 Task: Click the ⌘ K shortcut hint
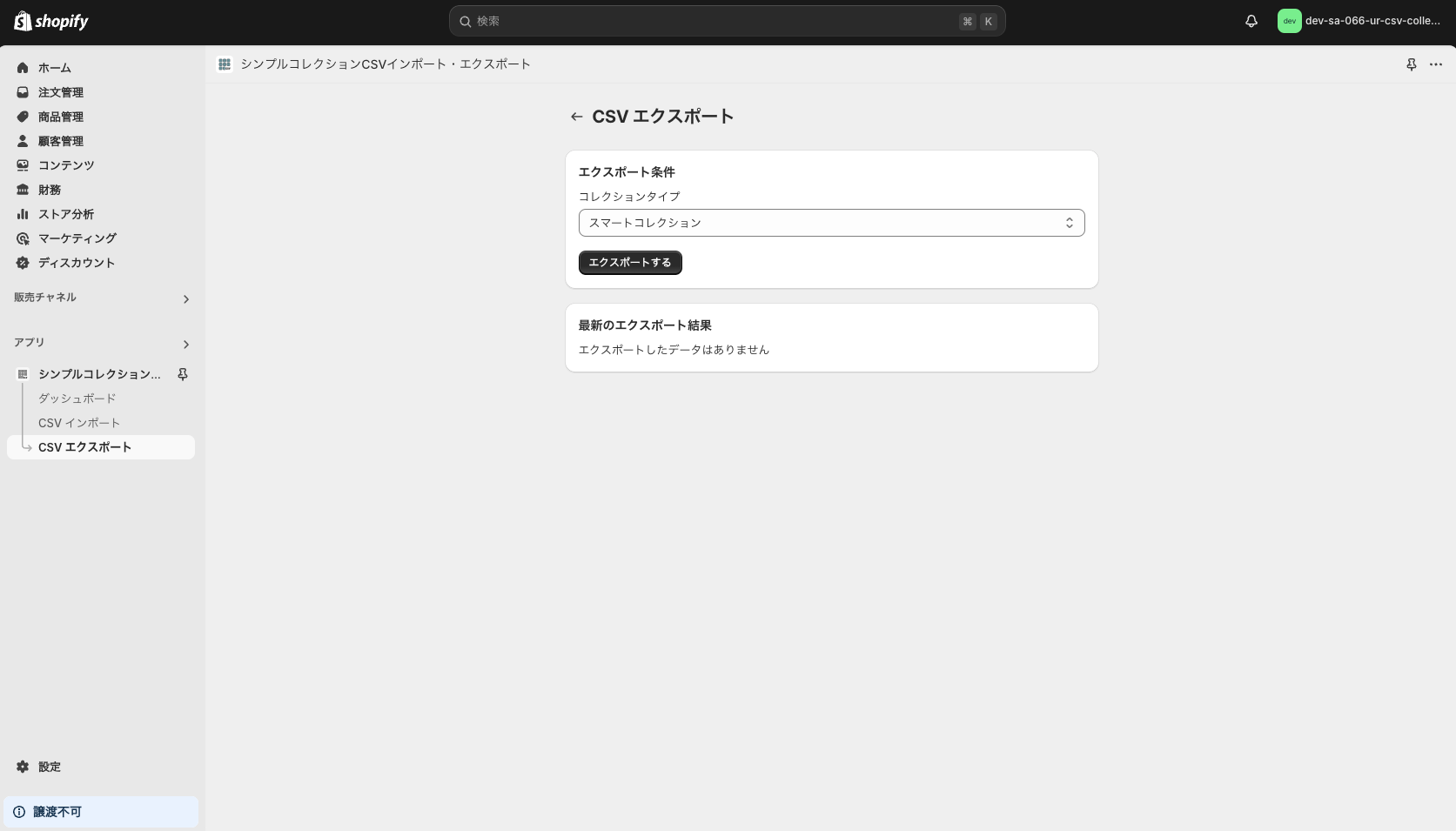click(x=977, y=21)
